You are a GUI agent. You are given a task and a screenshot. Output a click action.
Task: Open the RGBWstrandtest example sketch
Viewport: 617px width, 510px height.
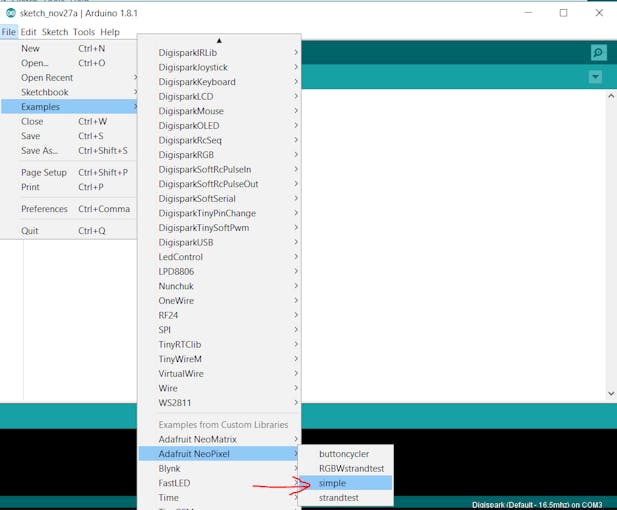(345, 468)
